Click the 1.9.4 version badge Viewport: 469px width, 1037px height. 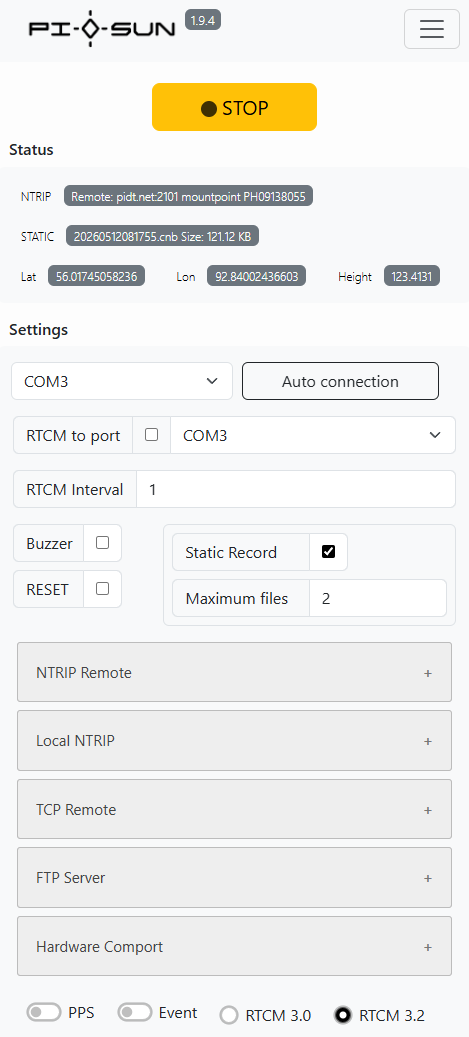203,21
